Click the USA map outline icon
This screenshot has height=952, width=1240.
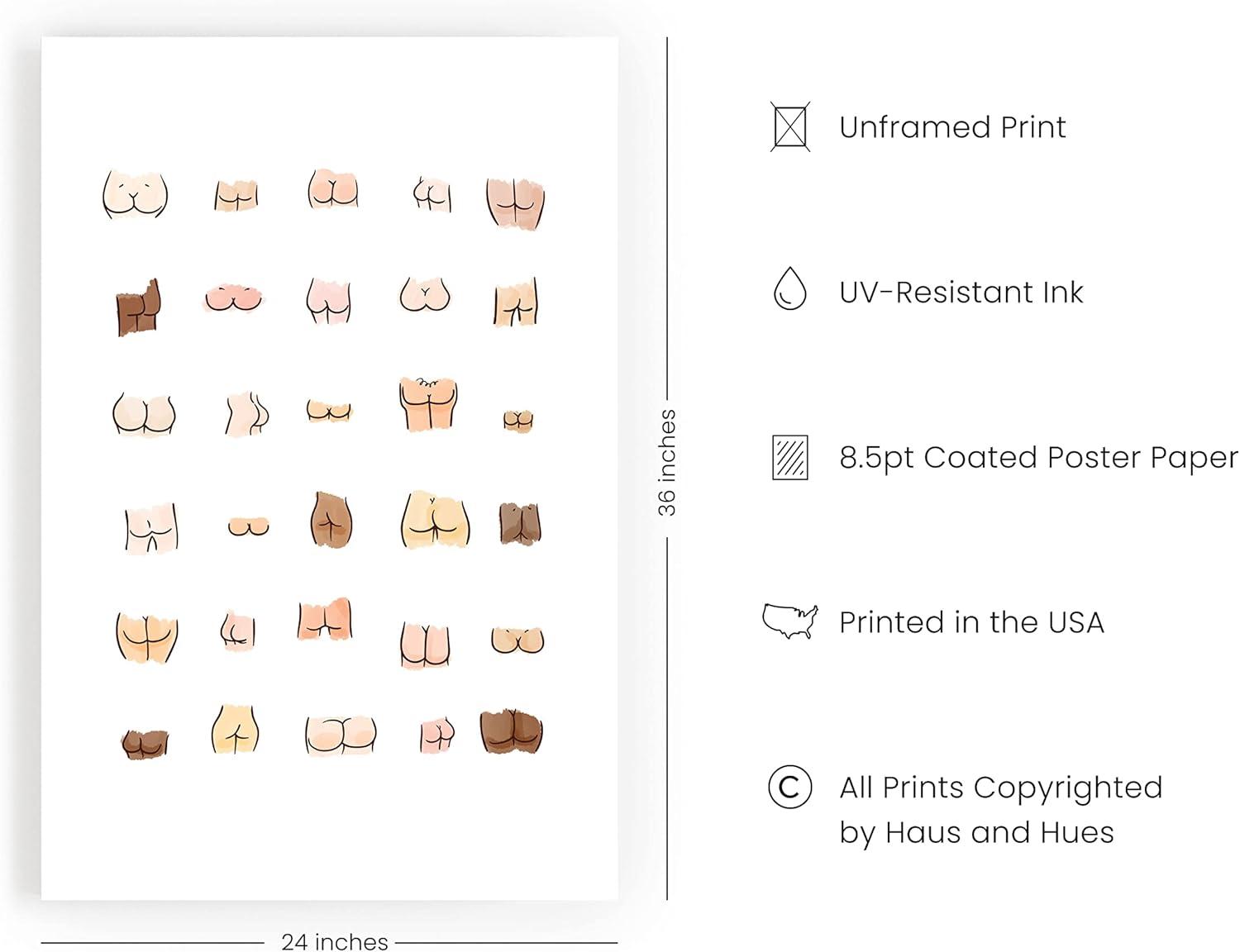(x=789, y=621)
